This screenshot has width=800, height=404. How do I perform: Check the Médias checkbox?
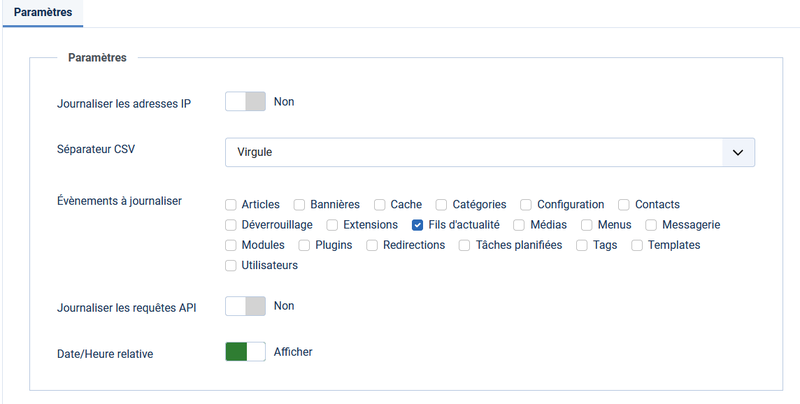519,225
